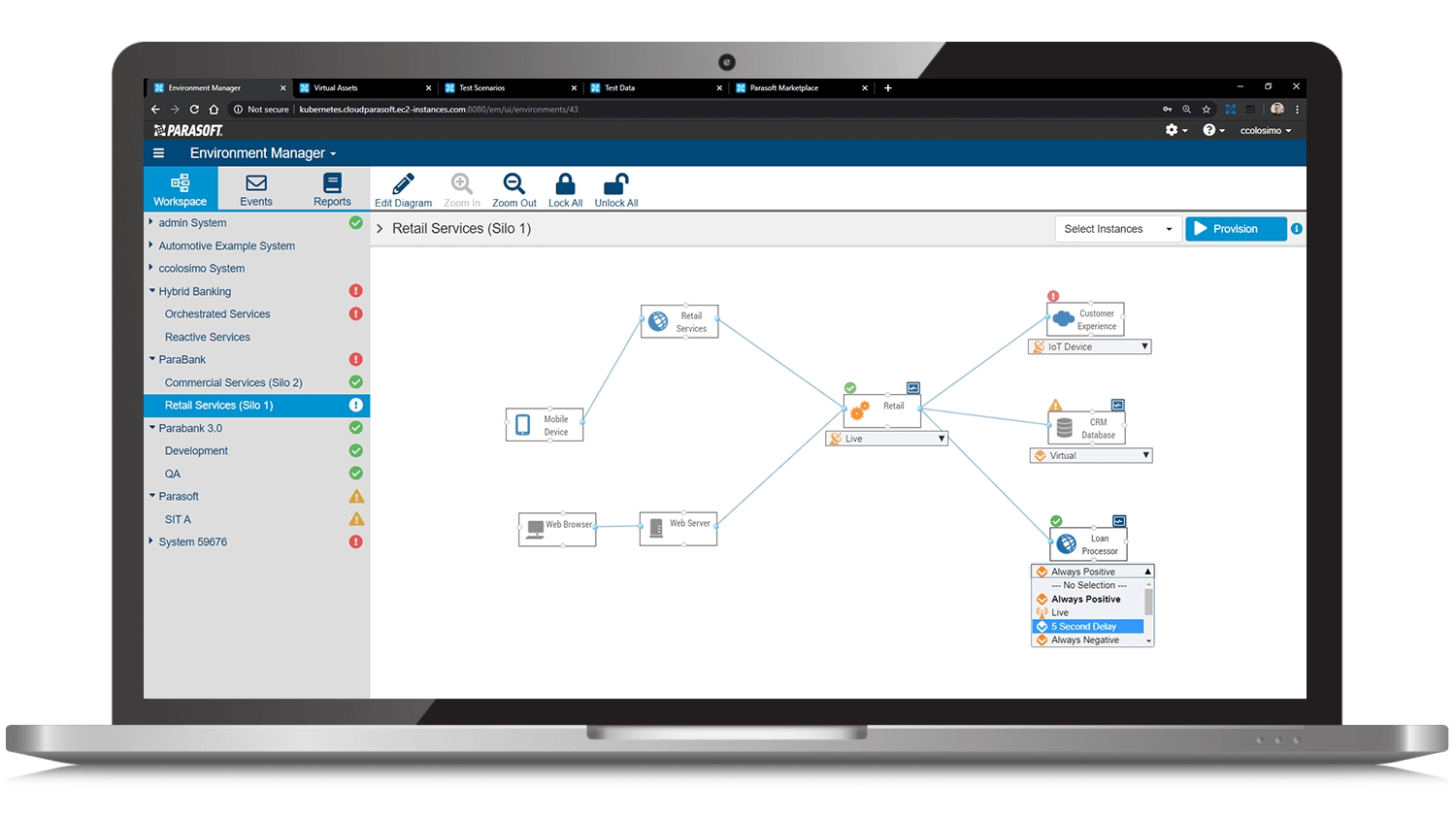Select the 5 Second Delay option
1456x818 pixels.
[x=1088, y=627]
